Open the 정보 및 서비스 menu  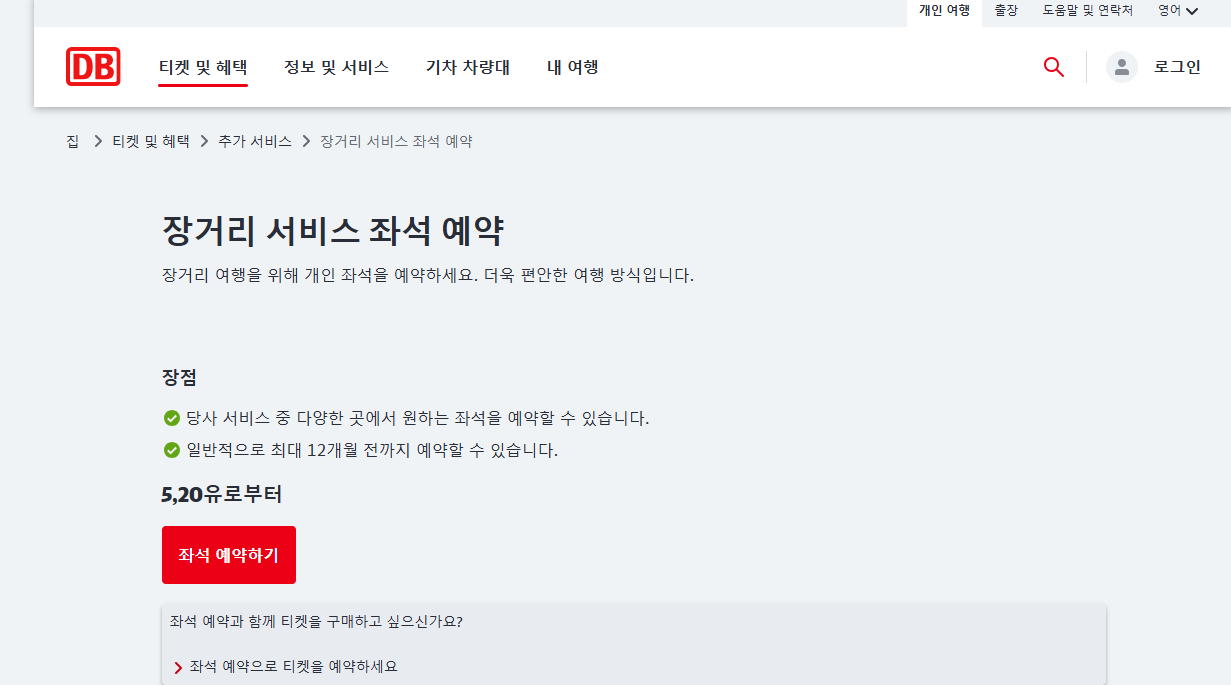coord(336,67)
